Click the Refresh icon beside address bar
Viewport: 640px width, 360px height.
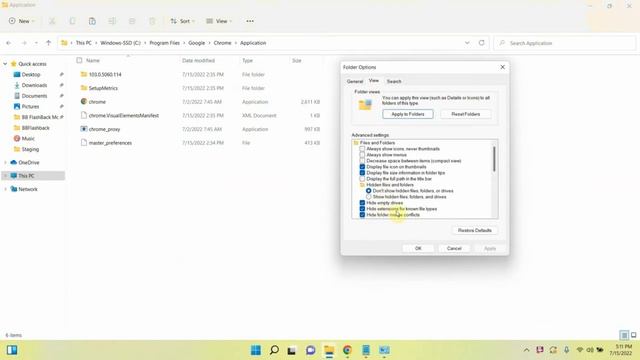(482, 43)
